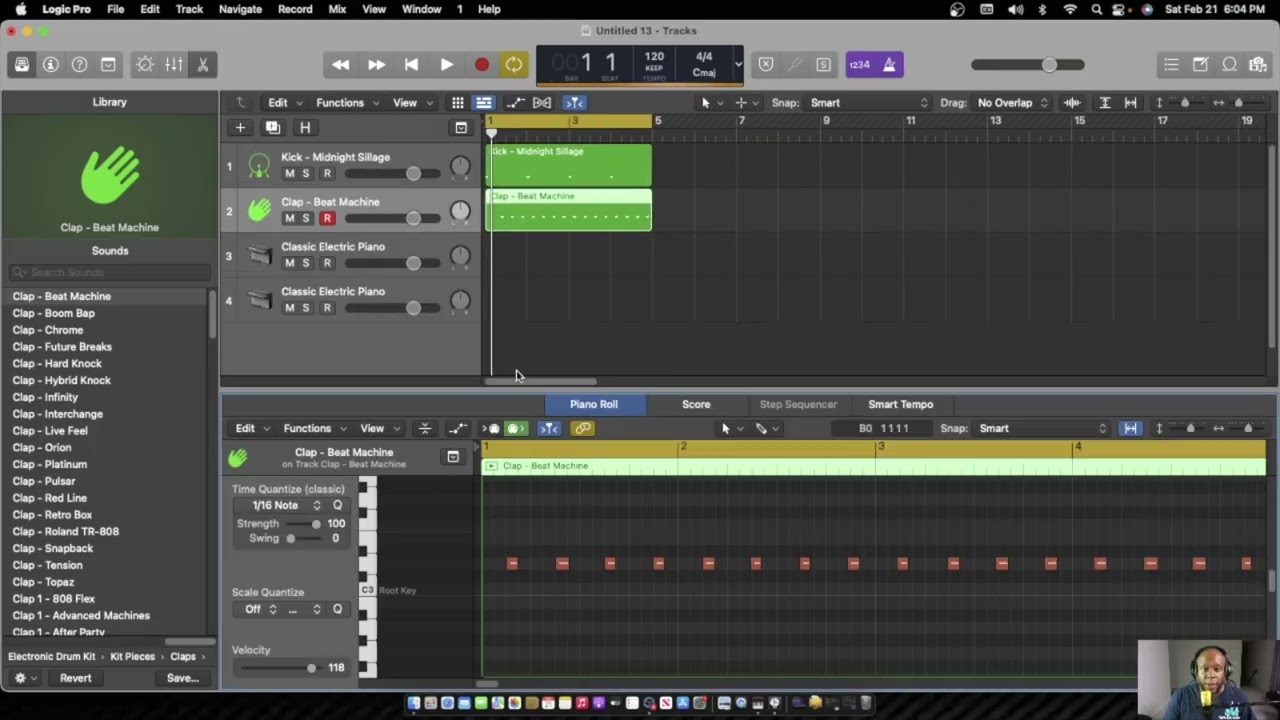Image resolution: width=1280 pixels, height=720 pixels.
Task: Toggle Hide tracks H button
Action: click(305, 128)
